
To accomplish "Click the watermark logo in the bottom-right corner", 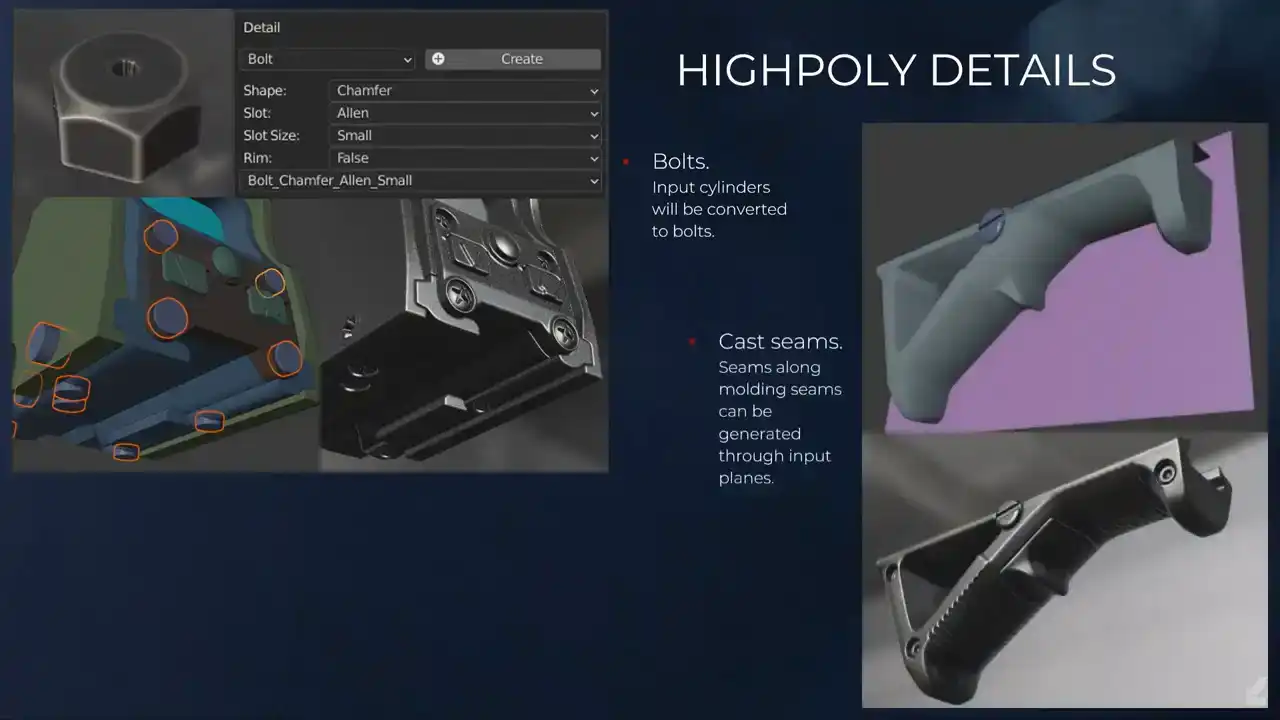I will [1258, 691].
